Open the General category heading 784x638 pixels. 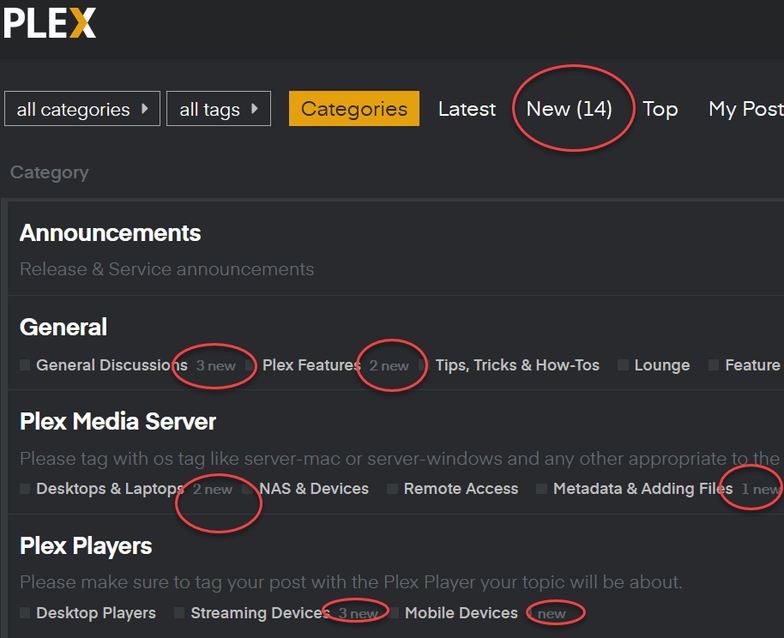point(63,327)
